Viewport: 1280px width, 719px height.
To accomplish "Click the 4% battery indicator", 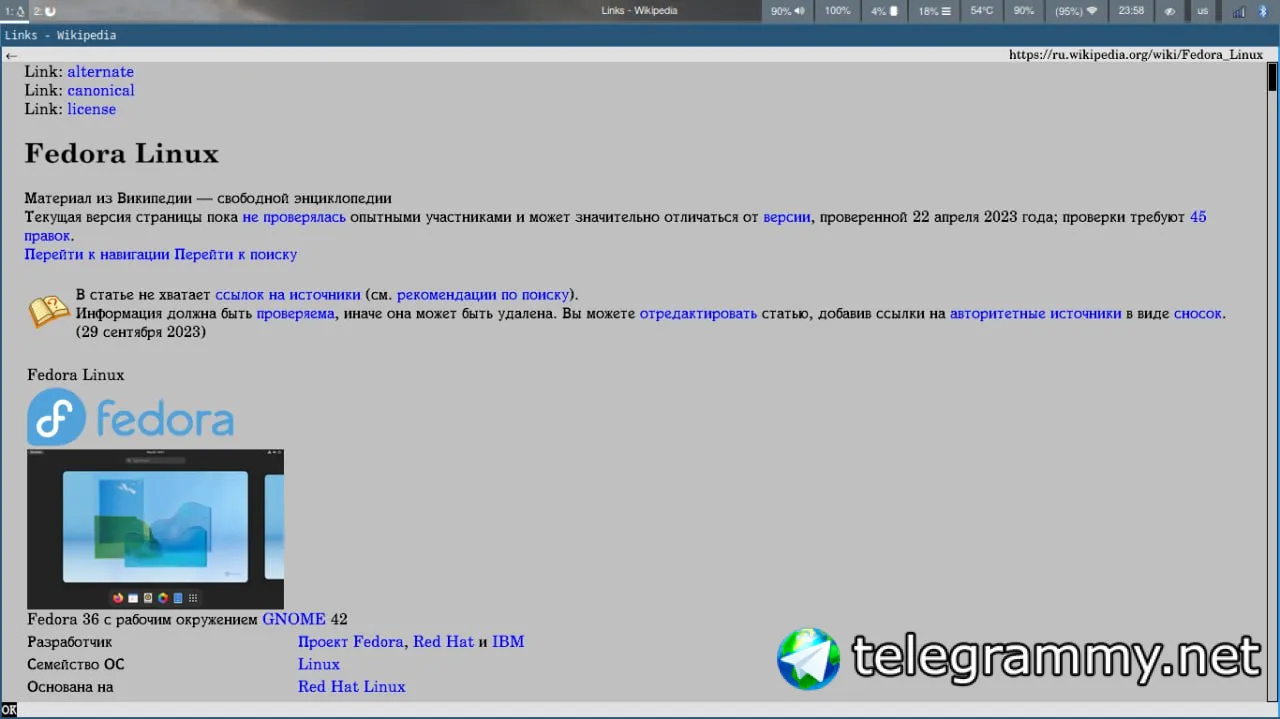I will pyautogui.click(x=884, y=11).
